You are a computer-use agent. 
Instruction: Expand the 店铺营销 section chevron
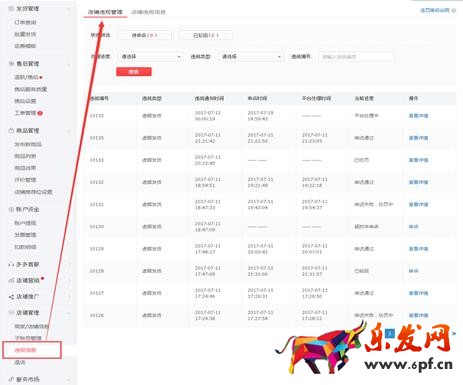69,281
